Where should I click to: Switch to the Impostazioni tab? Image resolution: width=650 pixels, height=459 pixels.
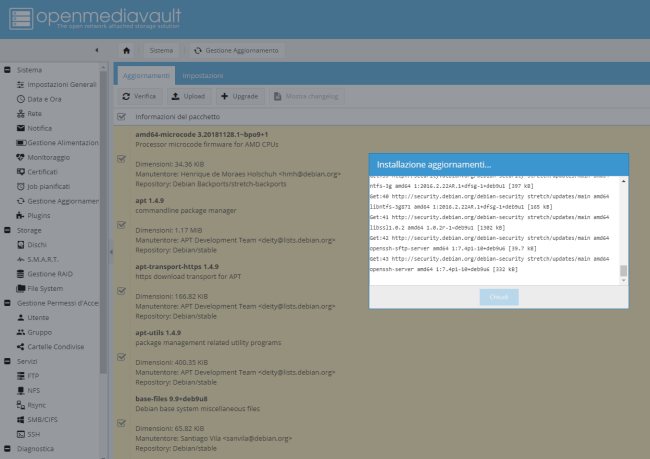click(203, 75)
